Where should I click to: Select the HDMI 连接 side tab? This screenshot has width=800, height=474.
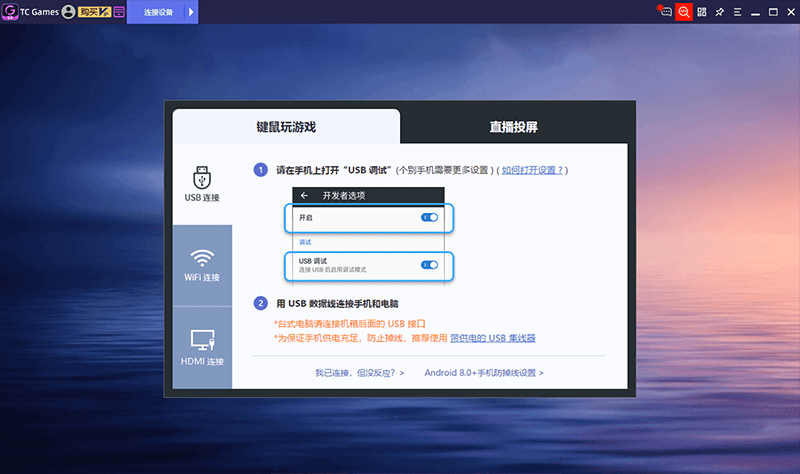pyautogui.click(x=202, y=347)
